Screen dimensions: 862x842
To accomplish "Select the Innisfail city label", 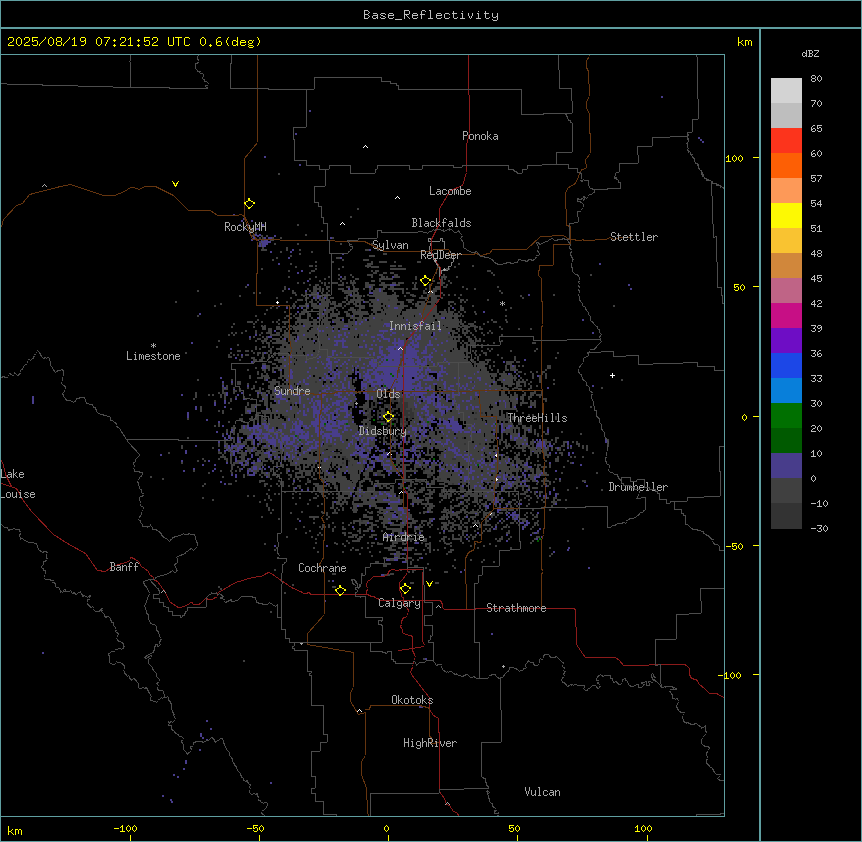I will (415, 326).
